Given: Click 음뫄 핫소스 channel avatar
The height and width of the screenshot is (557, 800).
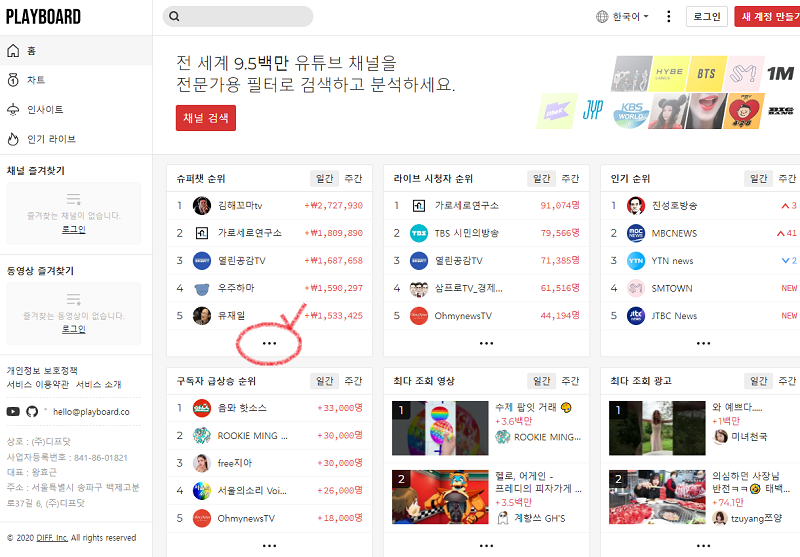Looking at the screenshot, I should tap(202, 408).
